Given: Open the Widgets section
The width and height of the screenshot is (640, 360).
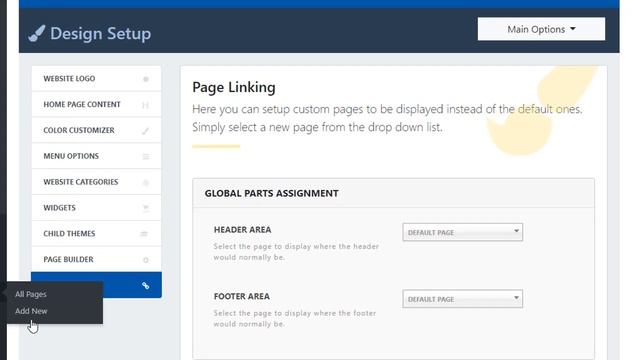Looking at the screenshot, I should (x=96, y=208).
